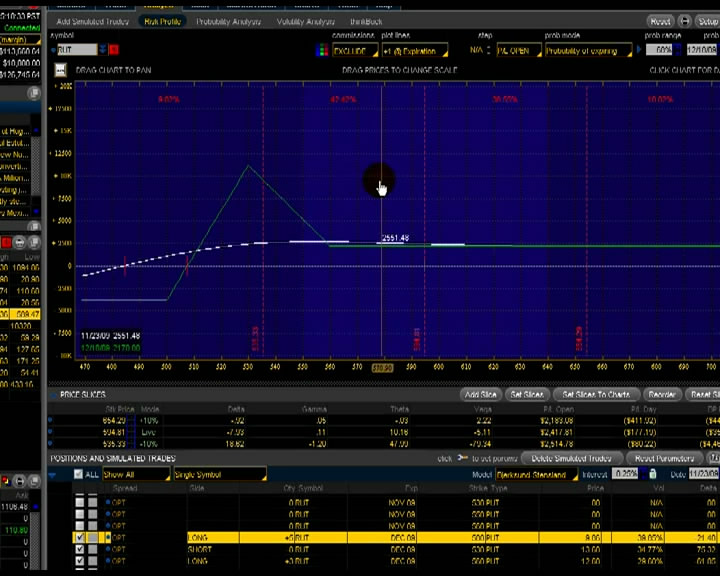Open the Bjerksund Stensland model dropdown
This screenshot has width=720, height=576.
[536, 474]
